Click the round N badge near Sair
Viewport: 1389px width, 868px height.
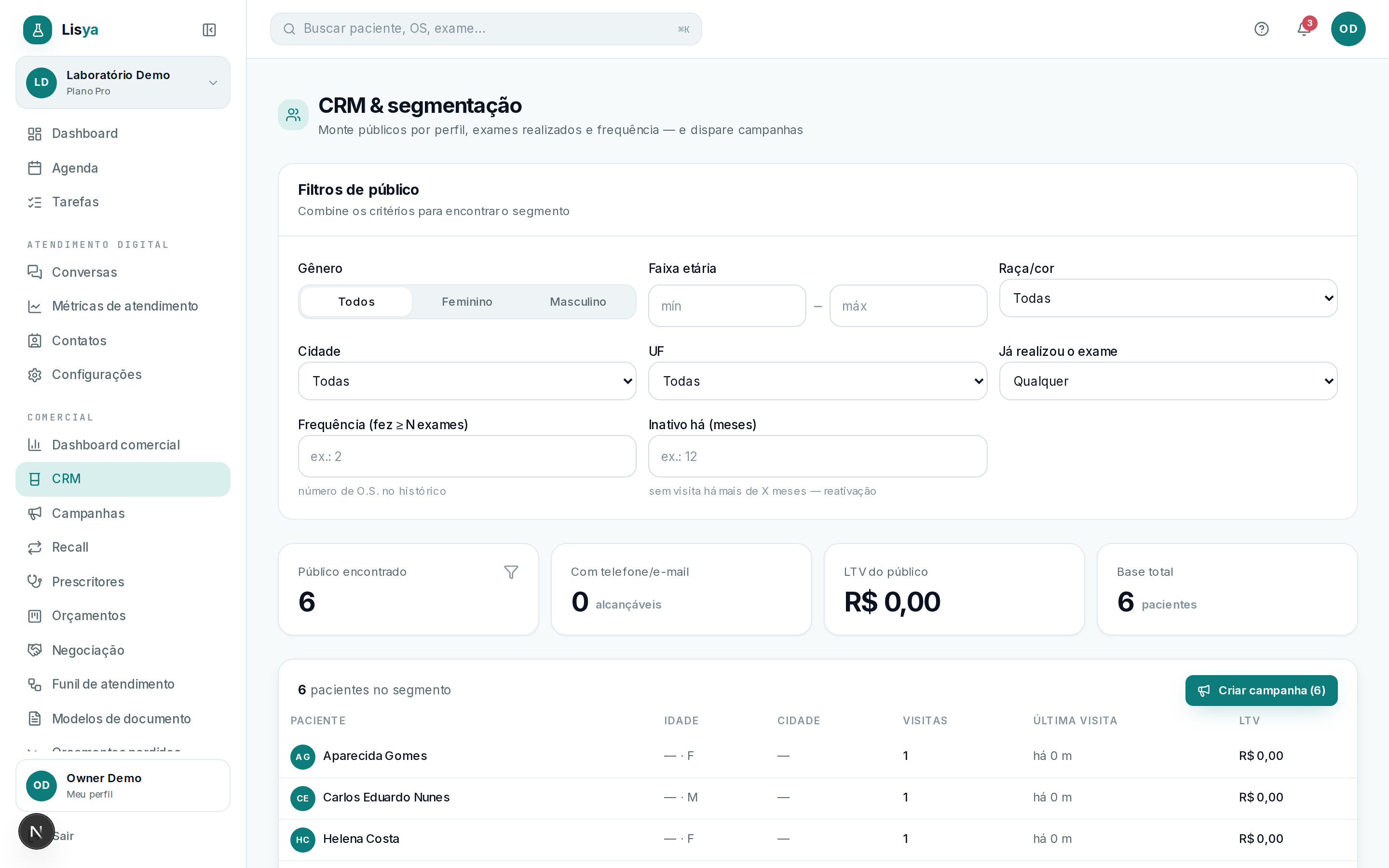36,831
